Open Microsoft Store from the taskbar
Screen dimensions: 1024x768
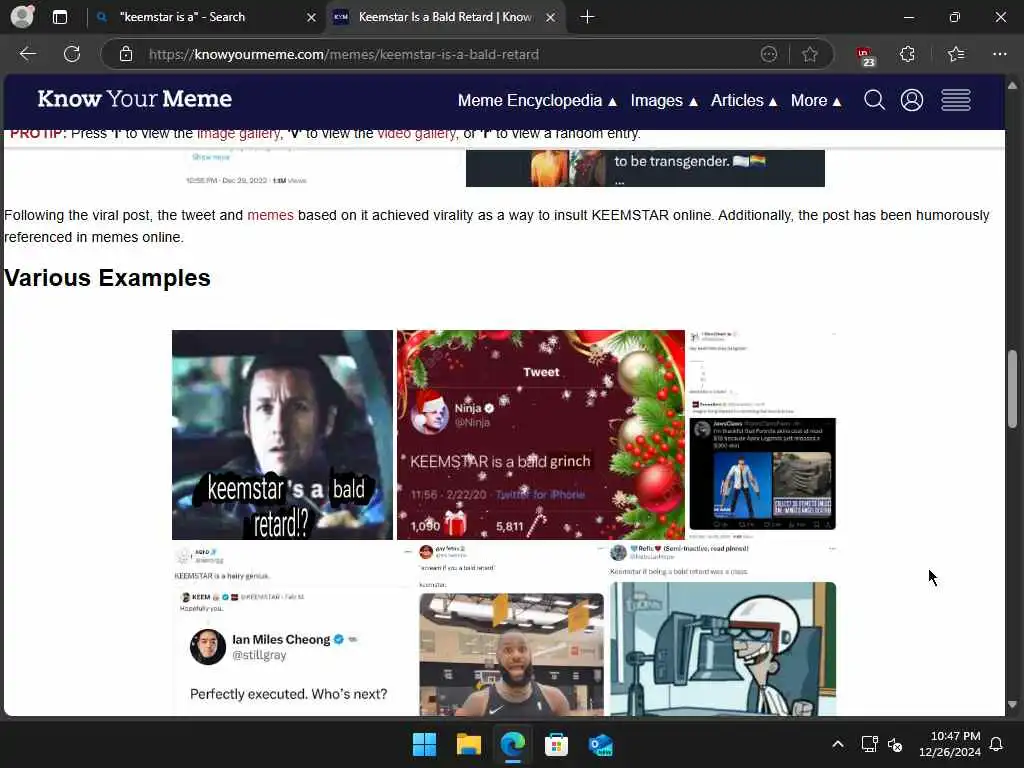[556, 744]
